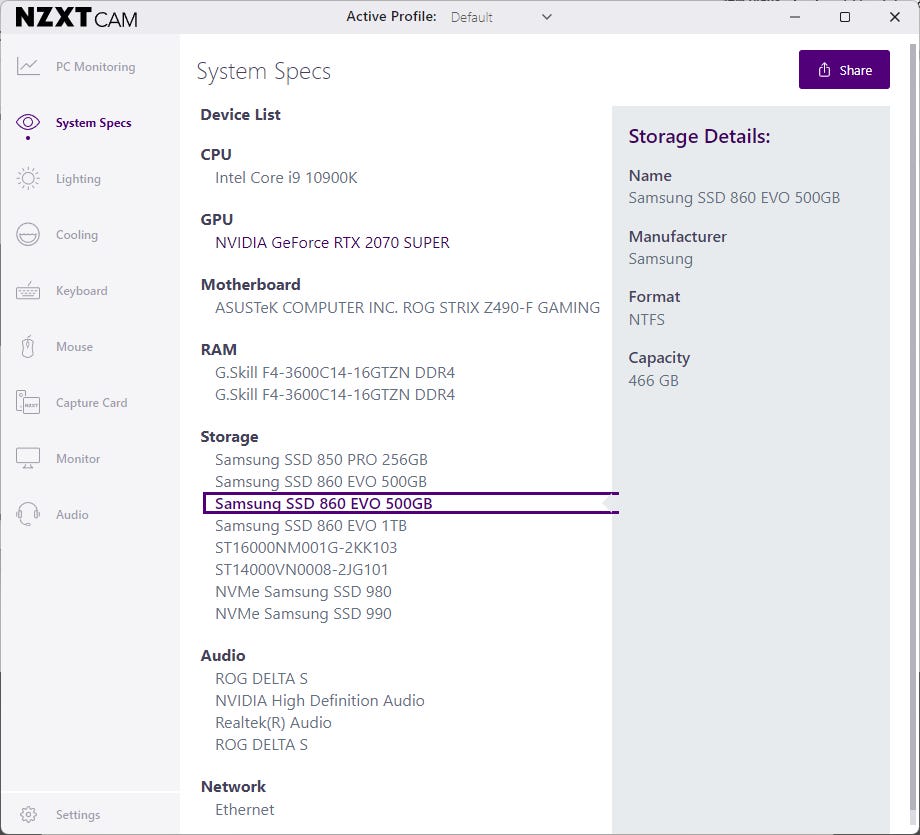Select the Cooling fan icon
Screen dimensions: 920x835
[28, 235]
